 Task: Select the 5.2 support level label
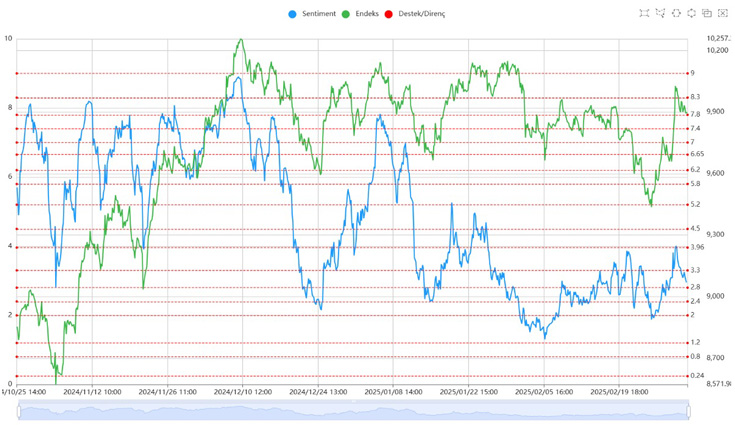tap(695, 204)
